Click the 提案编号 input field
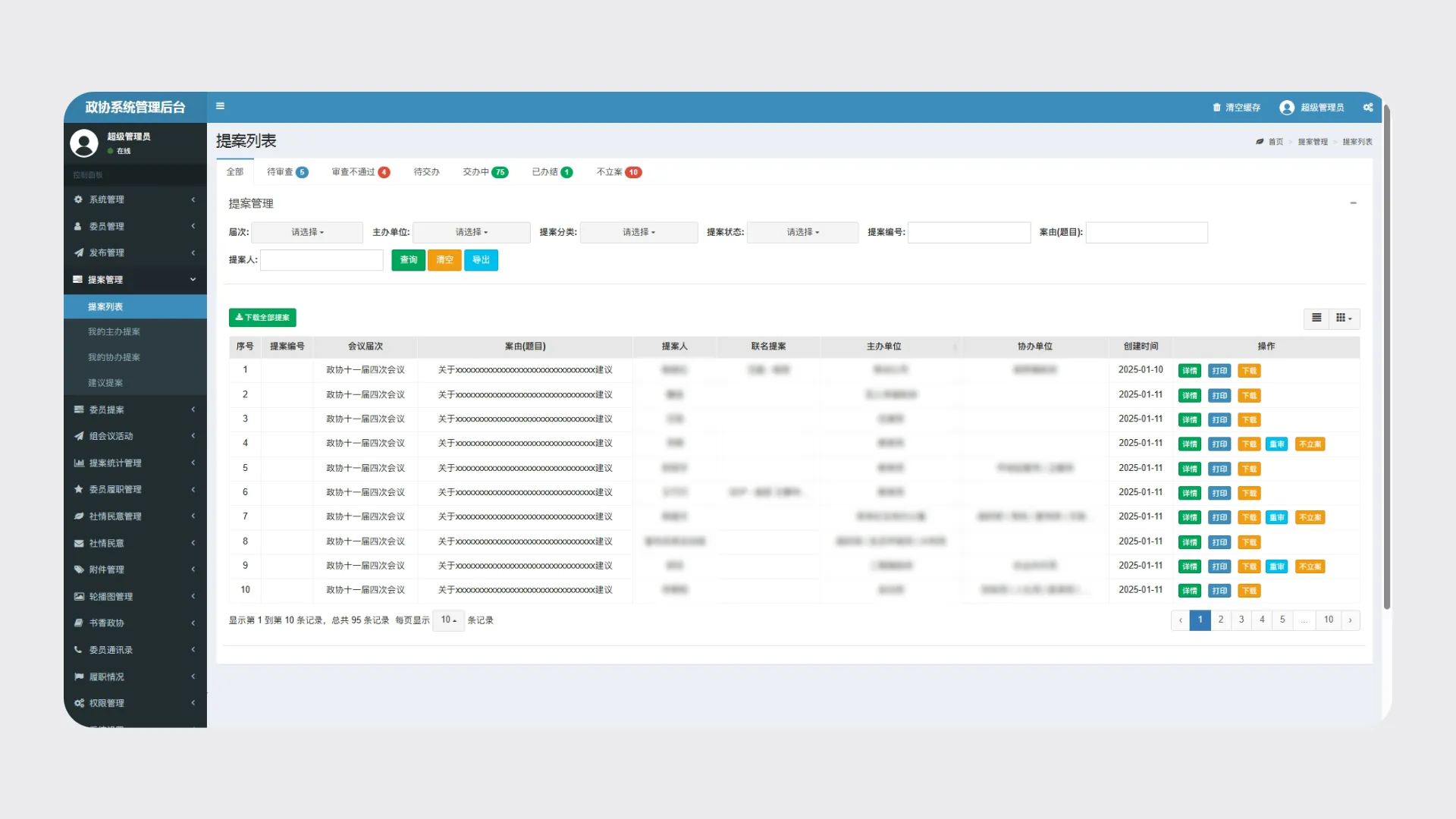Image resolution: width=1456 pixels, height=819 pixels. [x=968, y=232]
